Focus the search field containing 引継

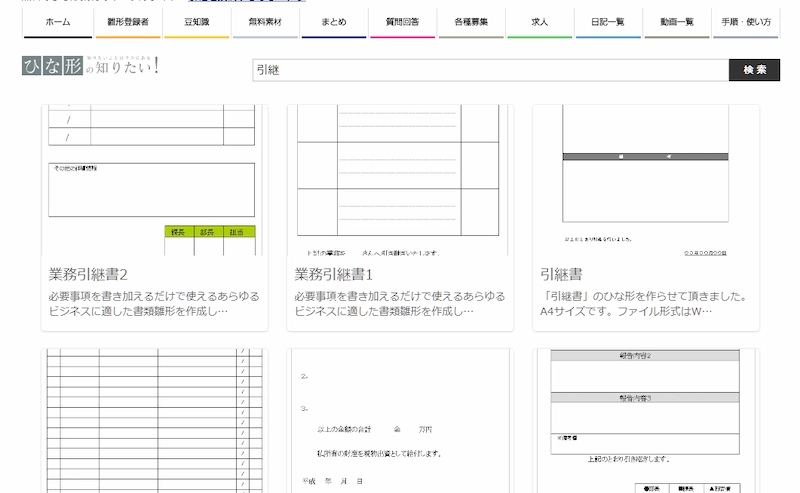click(490, 70)
